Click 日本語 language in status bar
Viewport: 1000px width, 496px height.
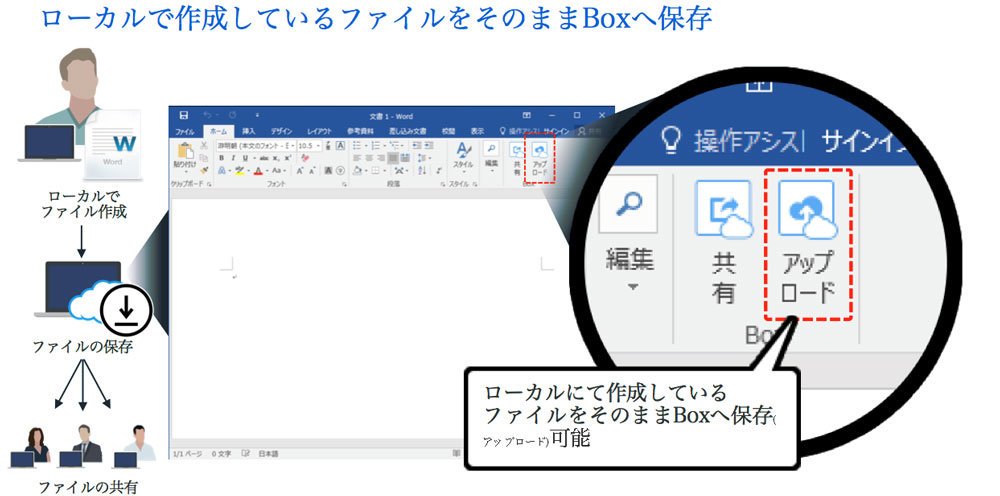[268, 454]
